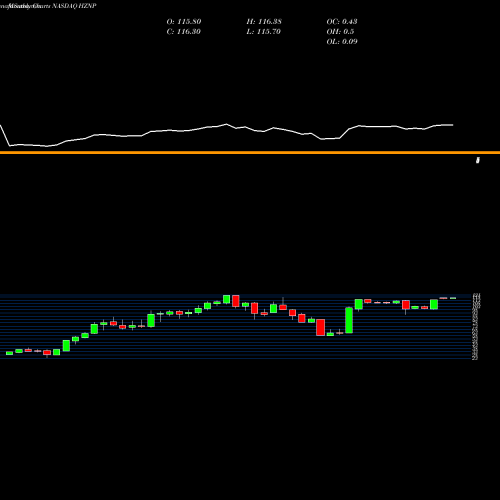Click the NASDAQ HZNP chart title

point(74,6)
